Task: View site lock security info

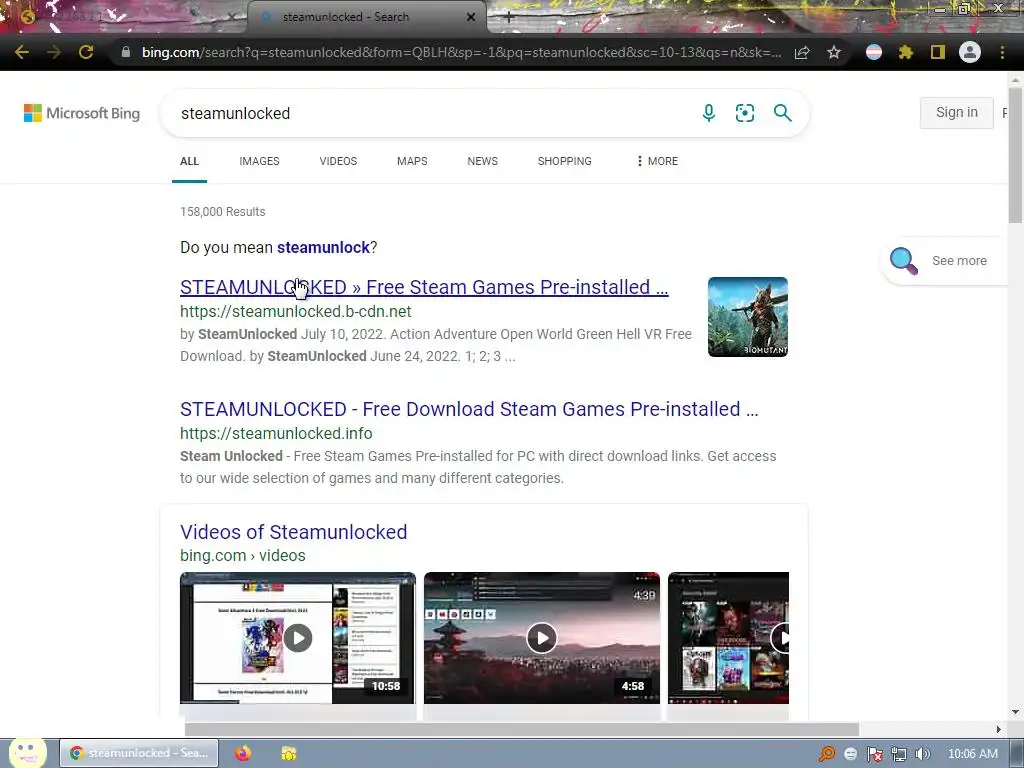Action: 125,52
